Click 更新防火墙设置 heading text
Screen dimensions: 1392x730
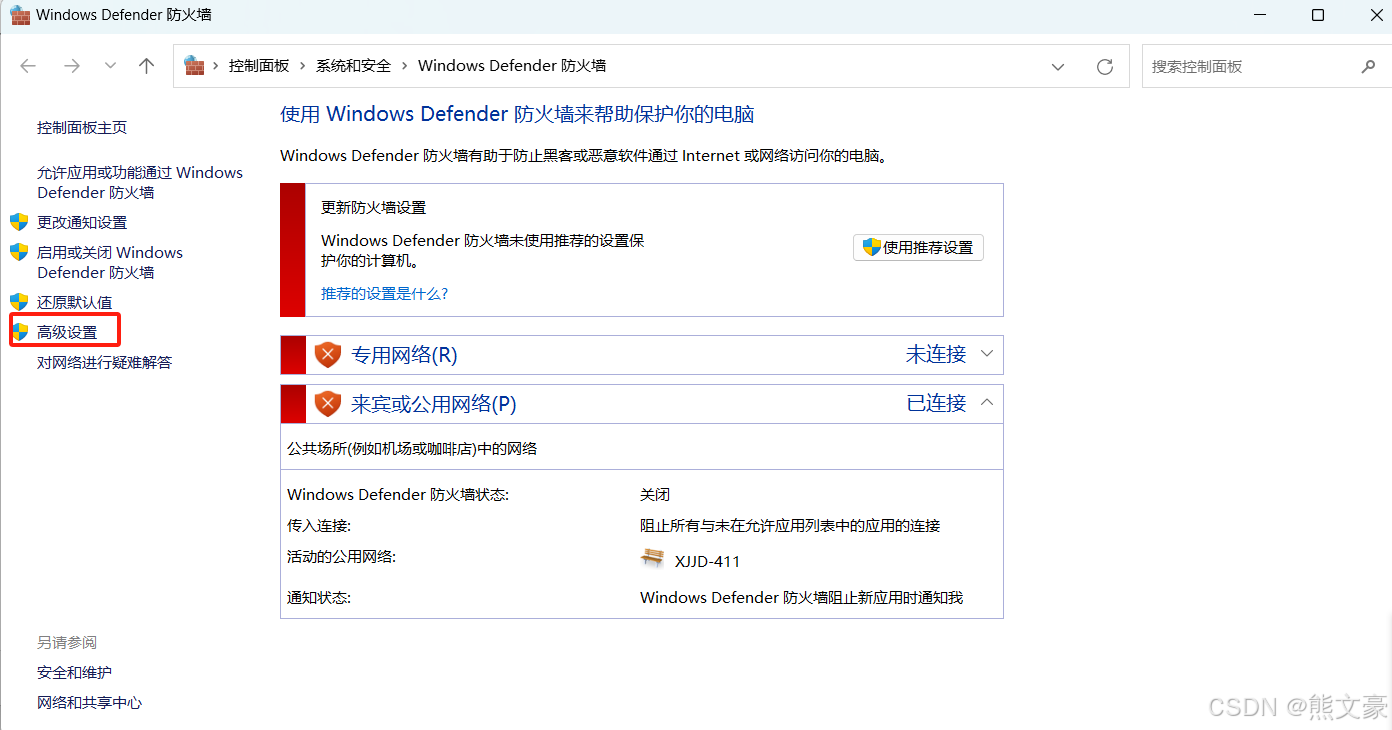point(373,208)
